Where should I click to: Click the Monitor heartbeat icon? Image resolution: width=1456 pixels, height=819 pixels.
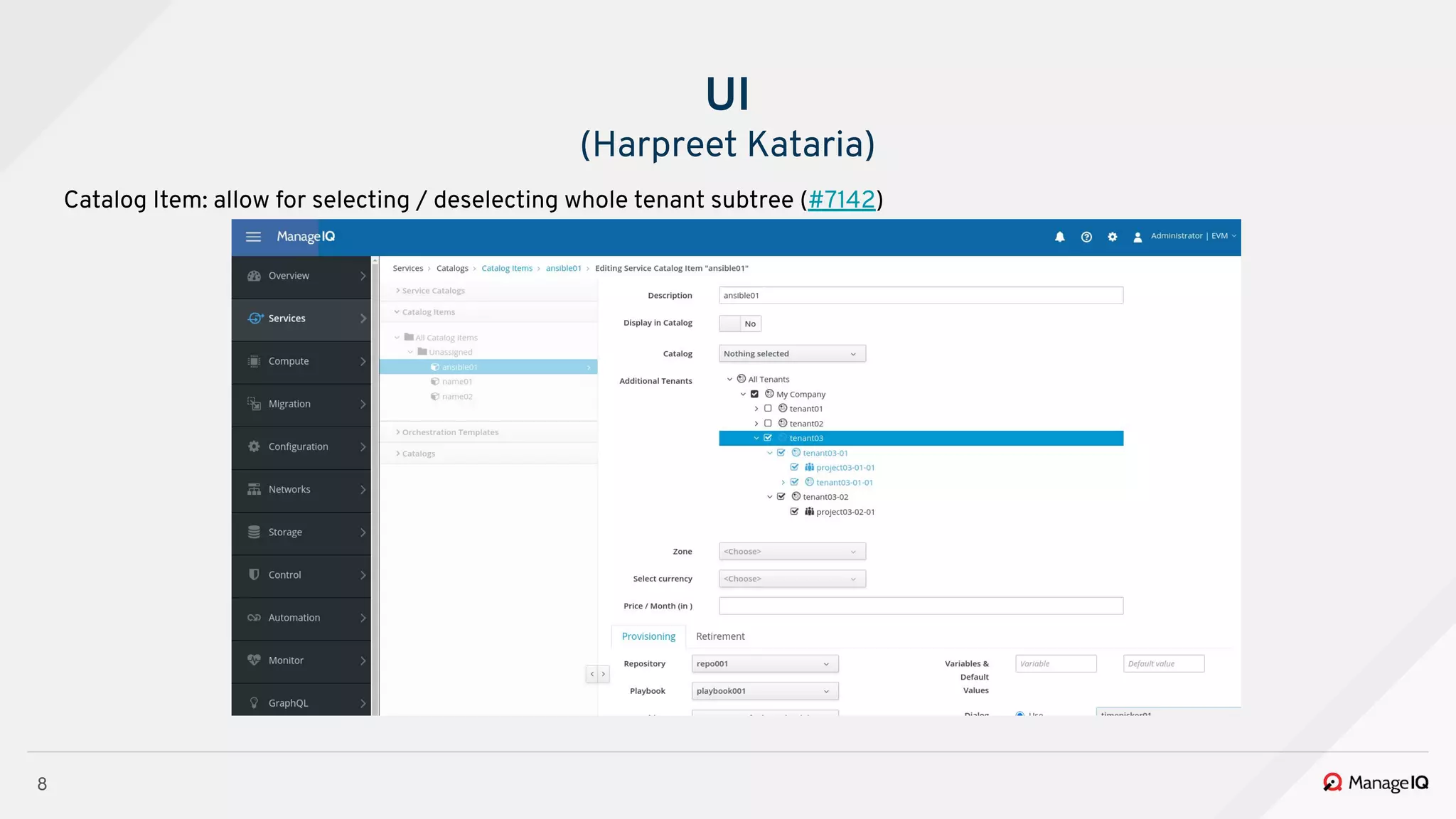click(x=254, y=660)
